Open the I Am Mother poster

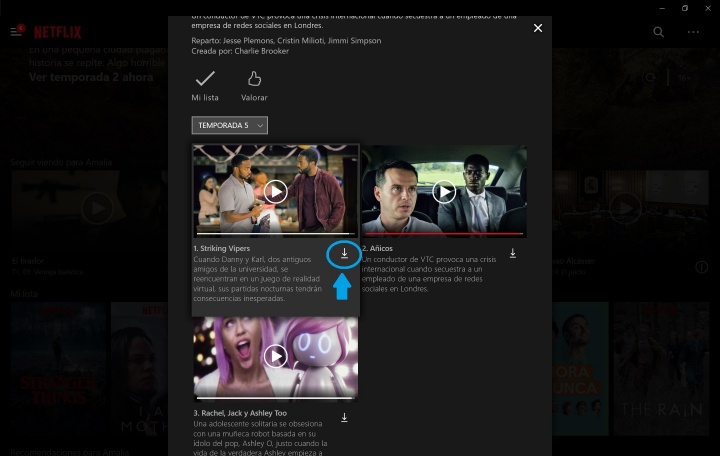[x=139, y=369]
